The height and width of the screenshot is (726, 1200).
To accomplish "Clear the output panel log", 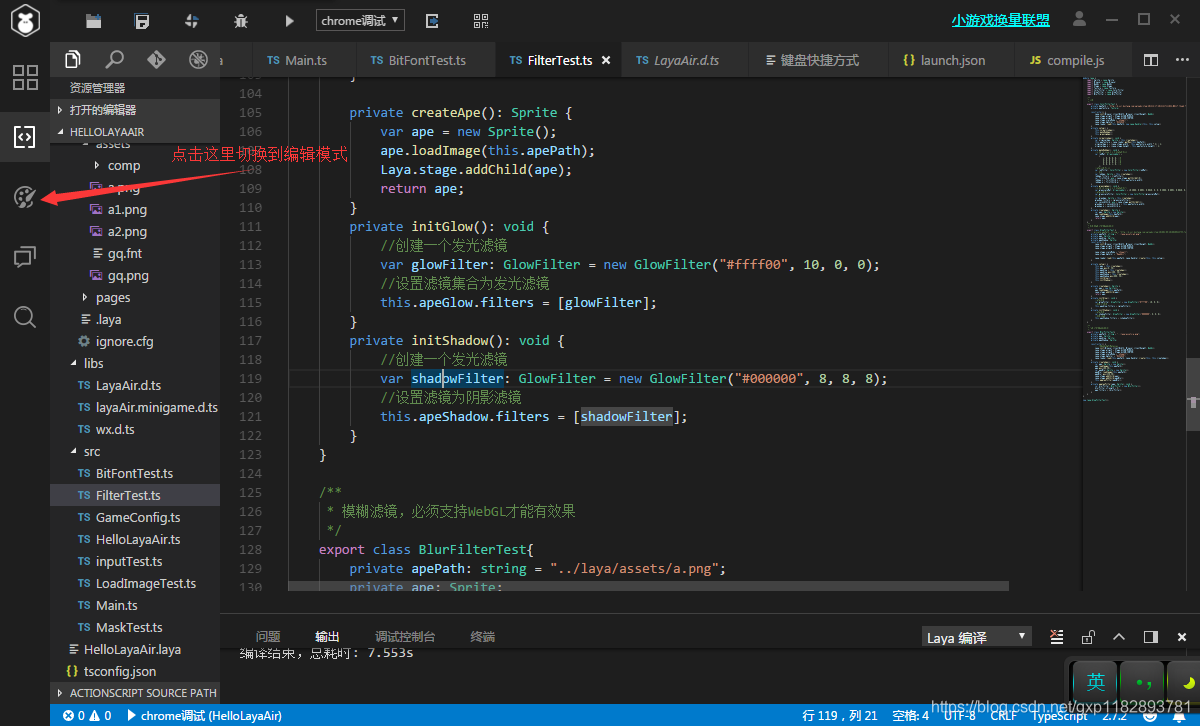I will (1057, 637).
